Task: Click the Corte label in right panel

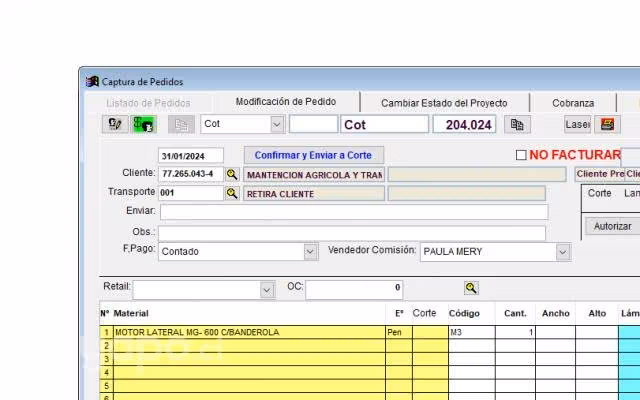Action: pyautogui.click(x=599, y=193)
